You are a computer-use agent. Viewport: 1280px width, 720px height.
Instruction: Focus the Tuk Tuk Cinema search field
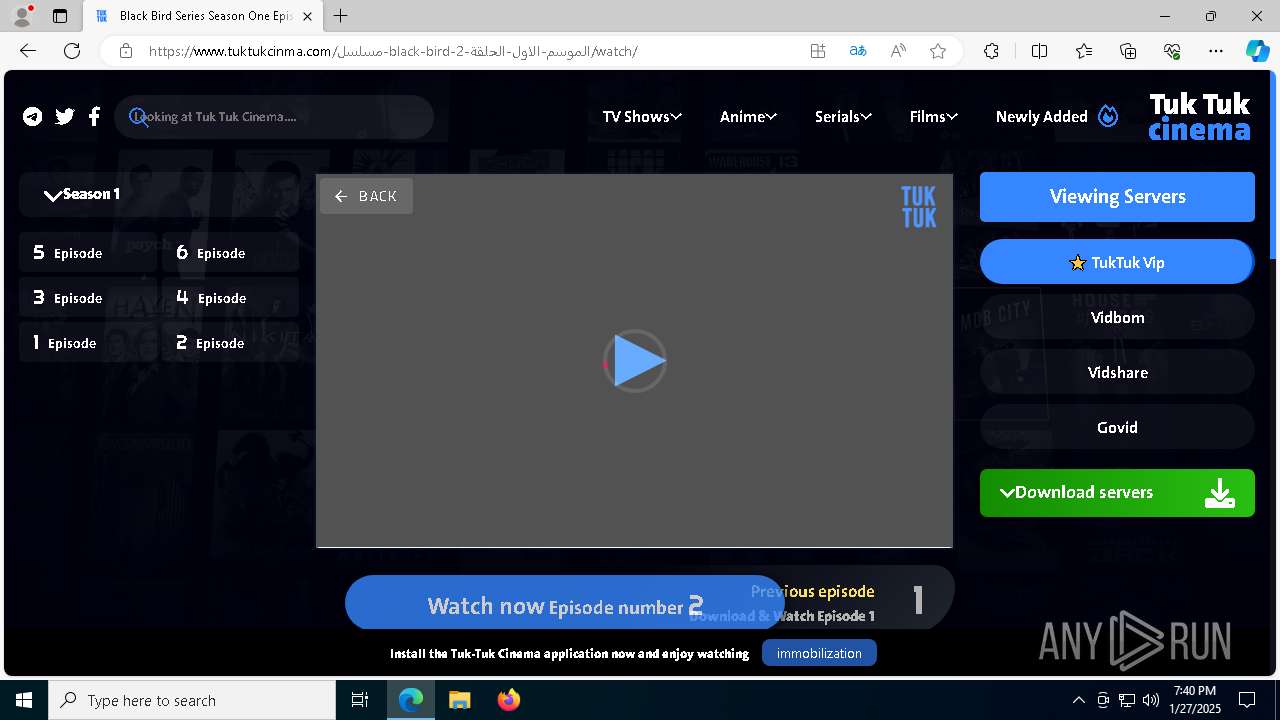[x=274, y=117]
